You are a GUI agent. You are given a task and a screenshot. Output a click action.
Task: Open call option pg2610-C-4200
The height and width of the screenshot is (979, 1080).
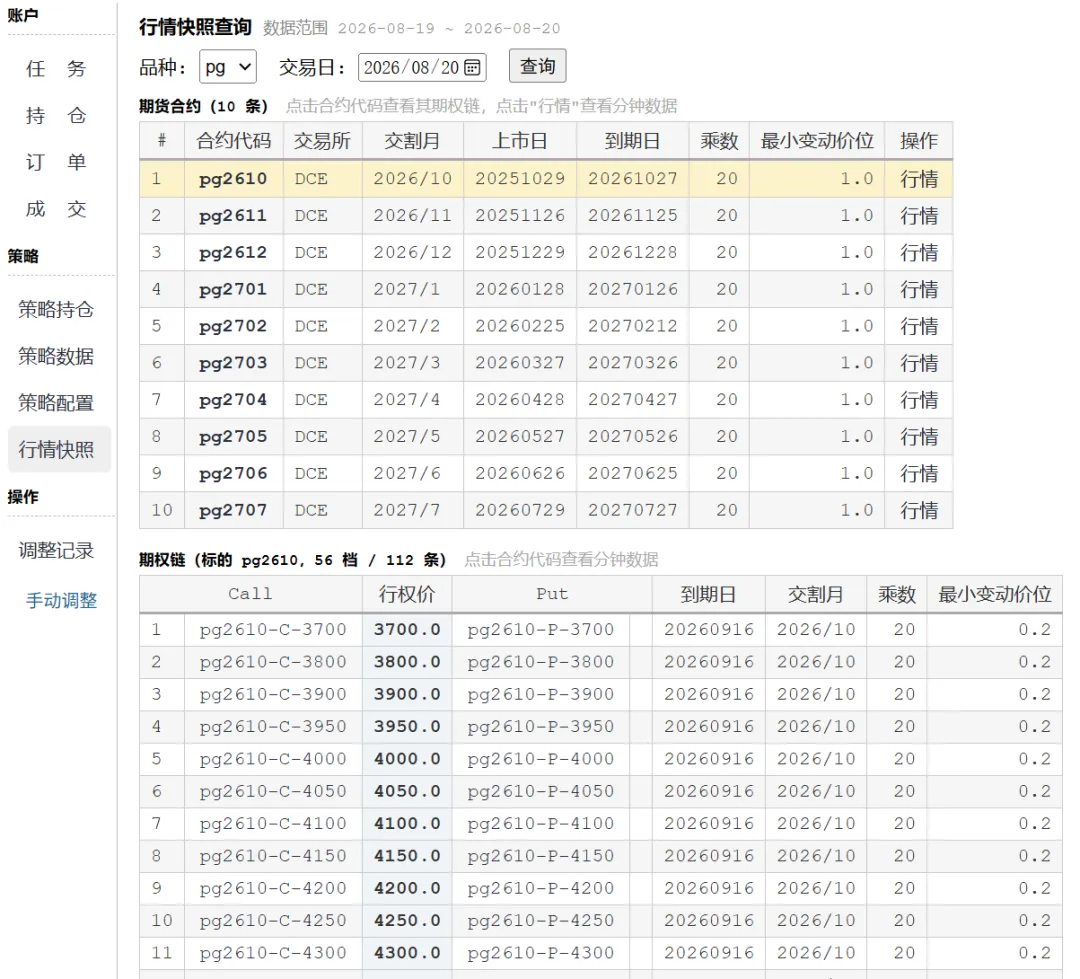pyautogui.click(x=273, y=889)
